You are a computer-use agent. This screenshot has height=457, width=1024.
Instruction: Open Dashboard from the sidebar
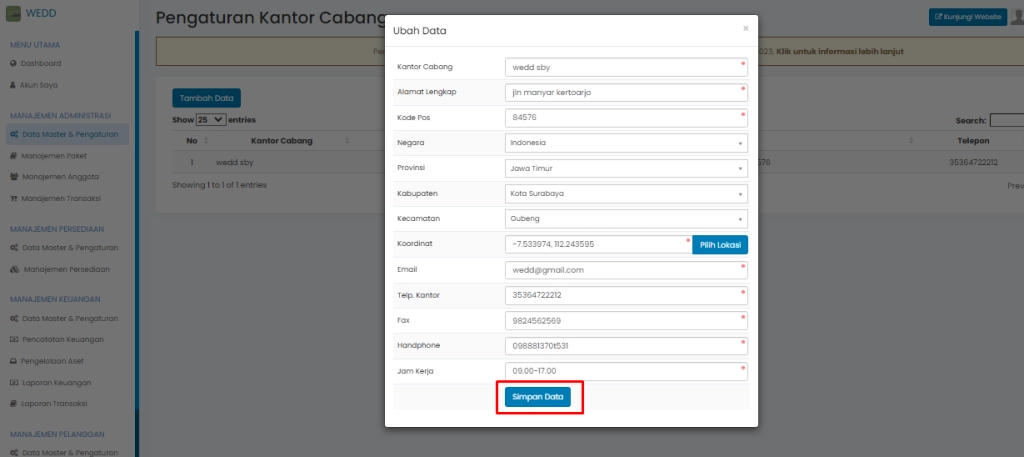41,63
